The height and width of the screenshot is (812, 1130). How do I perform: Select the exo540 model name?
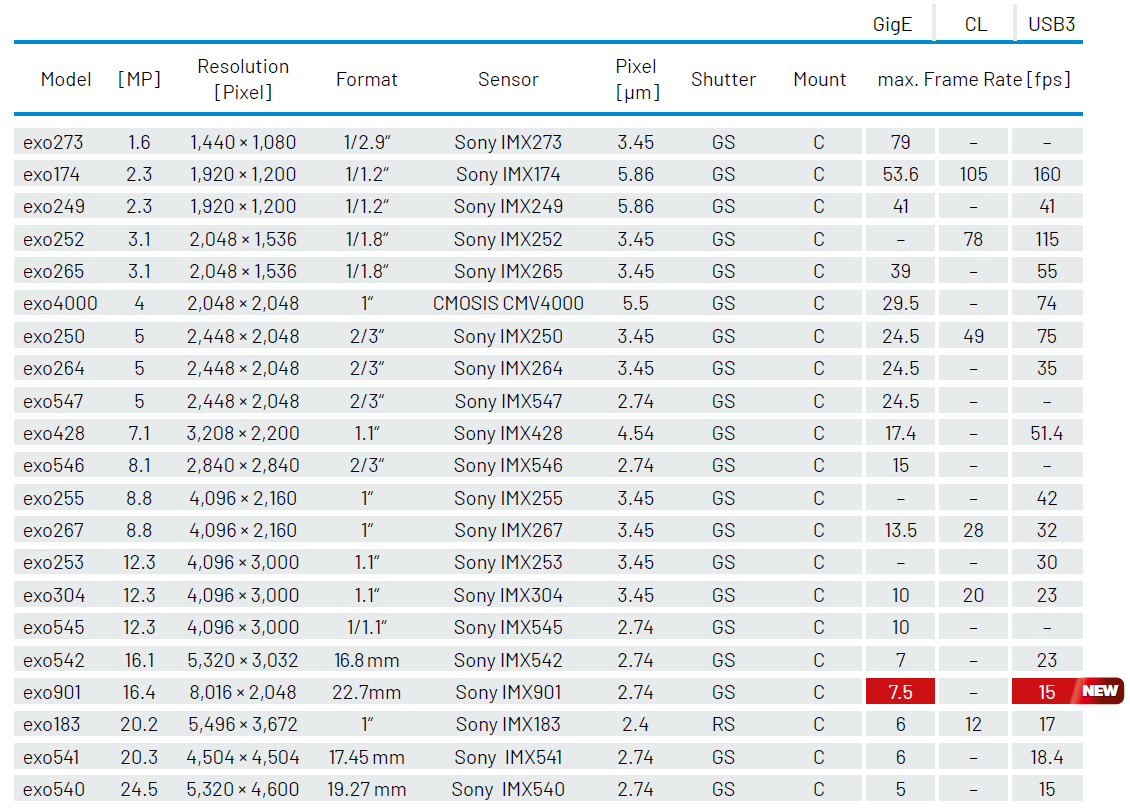53,790
